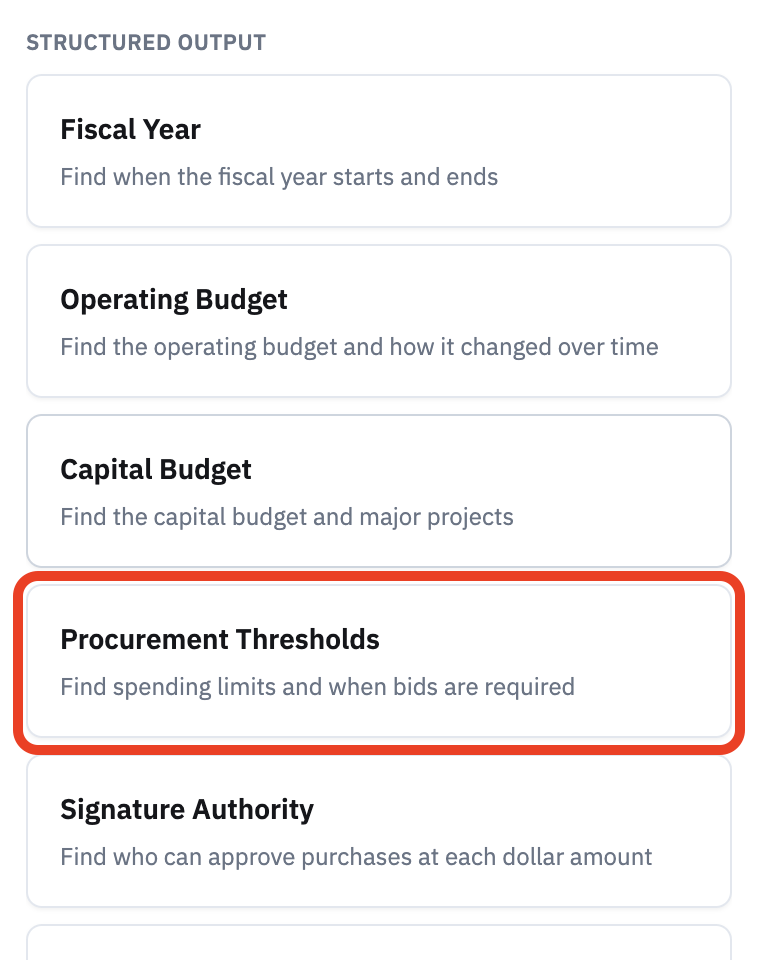Open the Fiscal Year card
762x960 pixels.
379,151
